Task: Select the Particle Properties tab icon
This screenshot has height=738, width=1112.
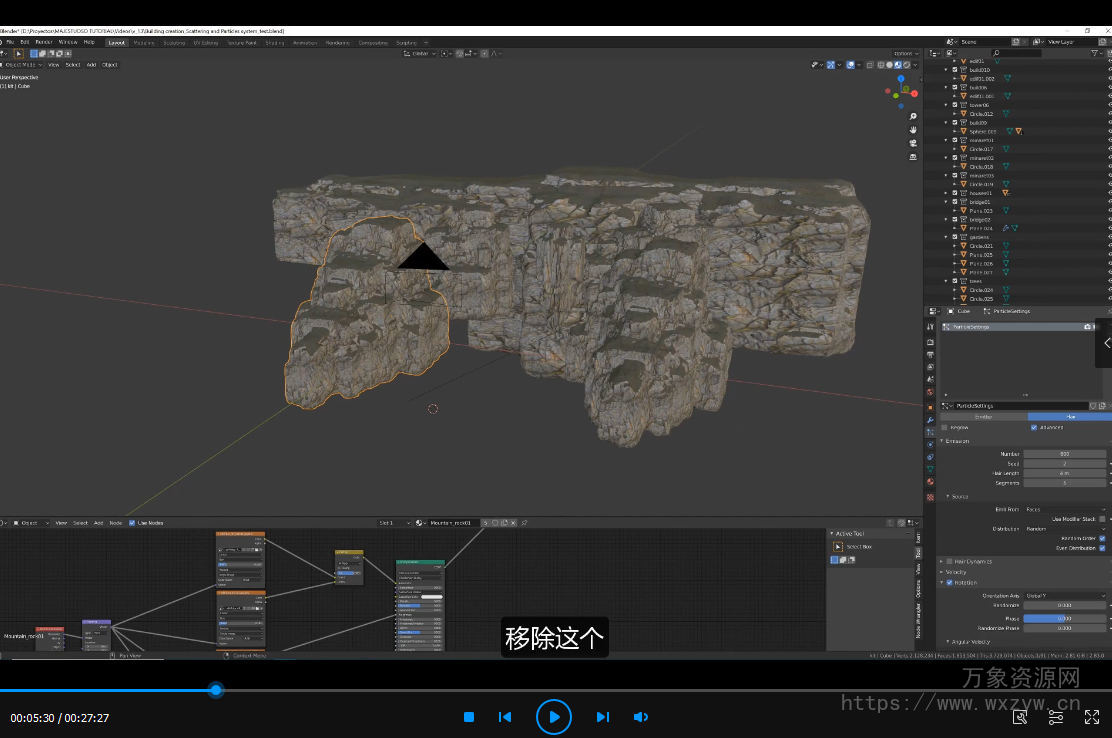Action: click(930, 431)
